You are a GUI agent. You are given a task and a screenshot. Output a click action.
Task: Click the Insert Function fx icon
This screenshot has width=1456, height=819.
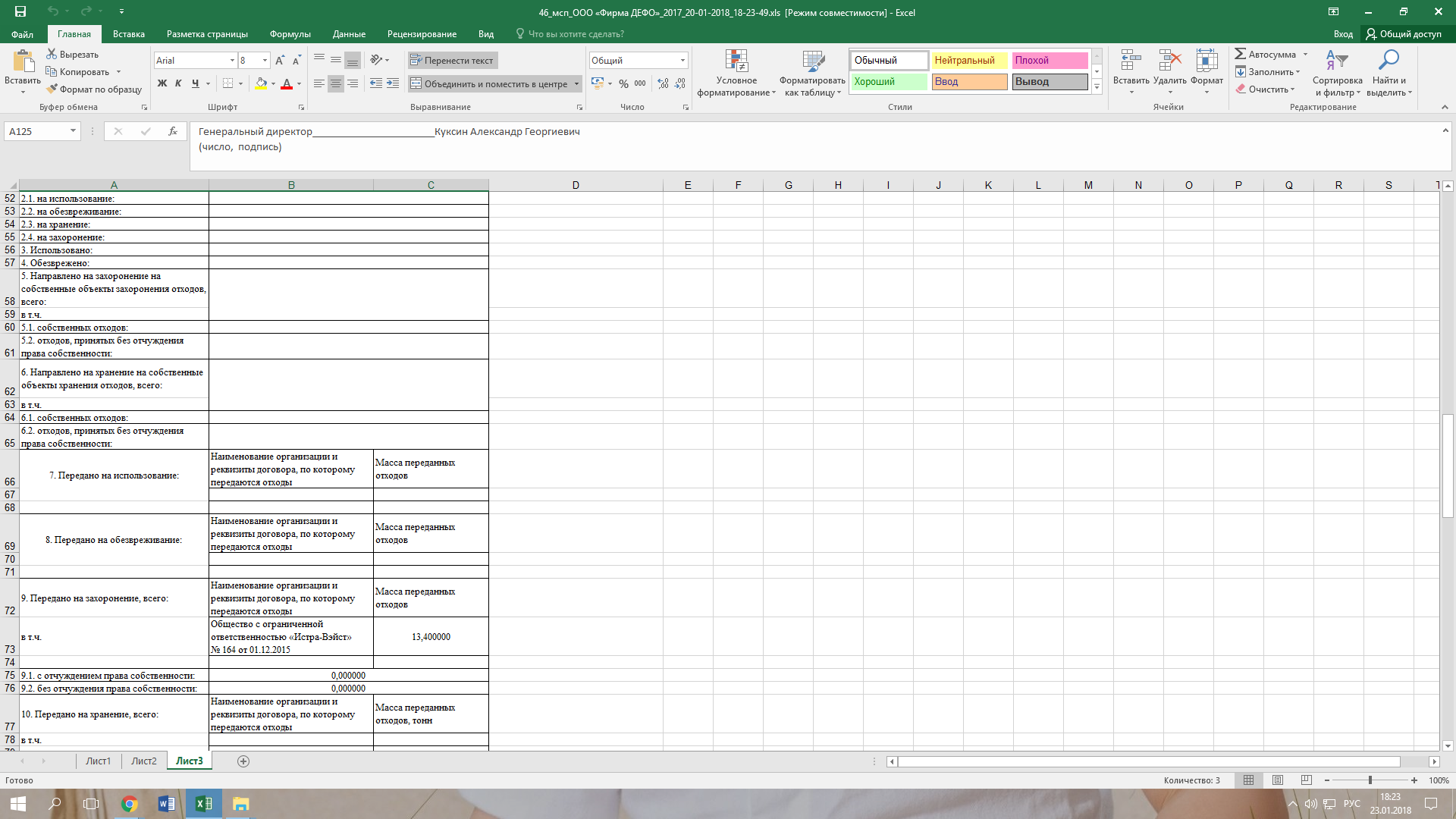(x=173, y=131)
